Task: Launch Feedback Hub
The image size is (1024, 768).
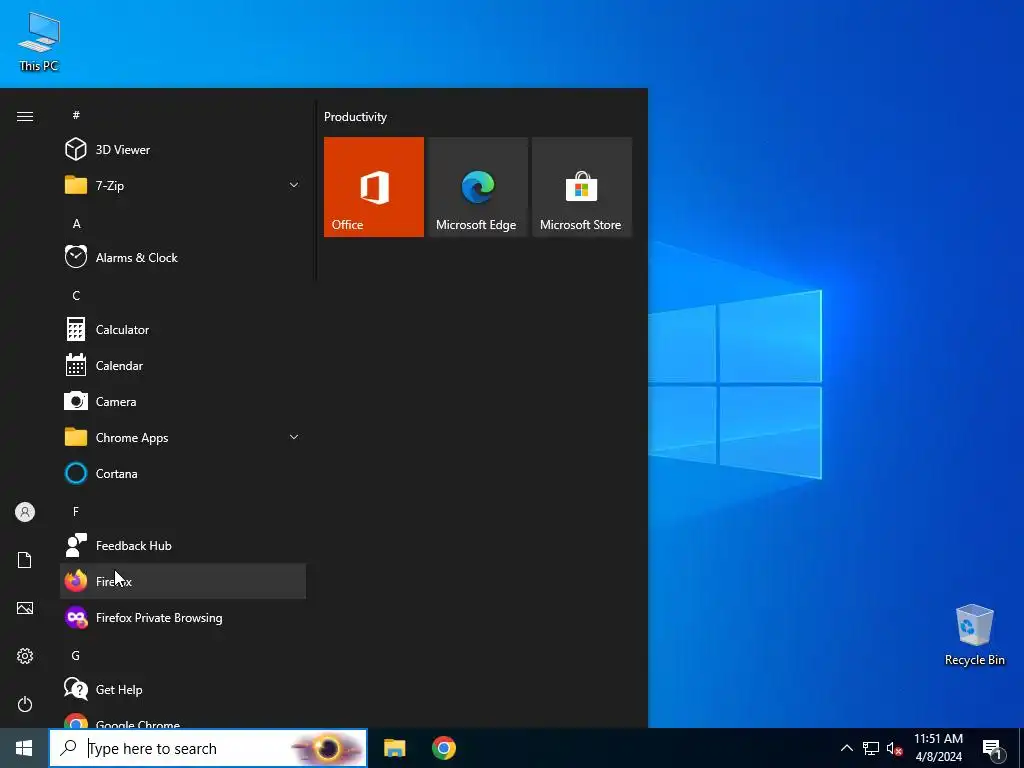Action: point(183,545)
